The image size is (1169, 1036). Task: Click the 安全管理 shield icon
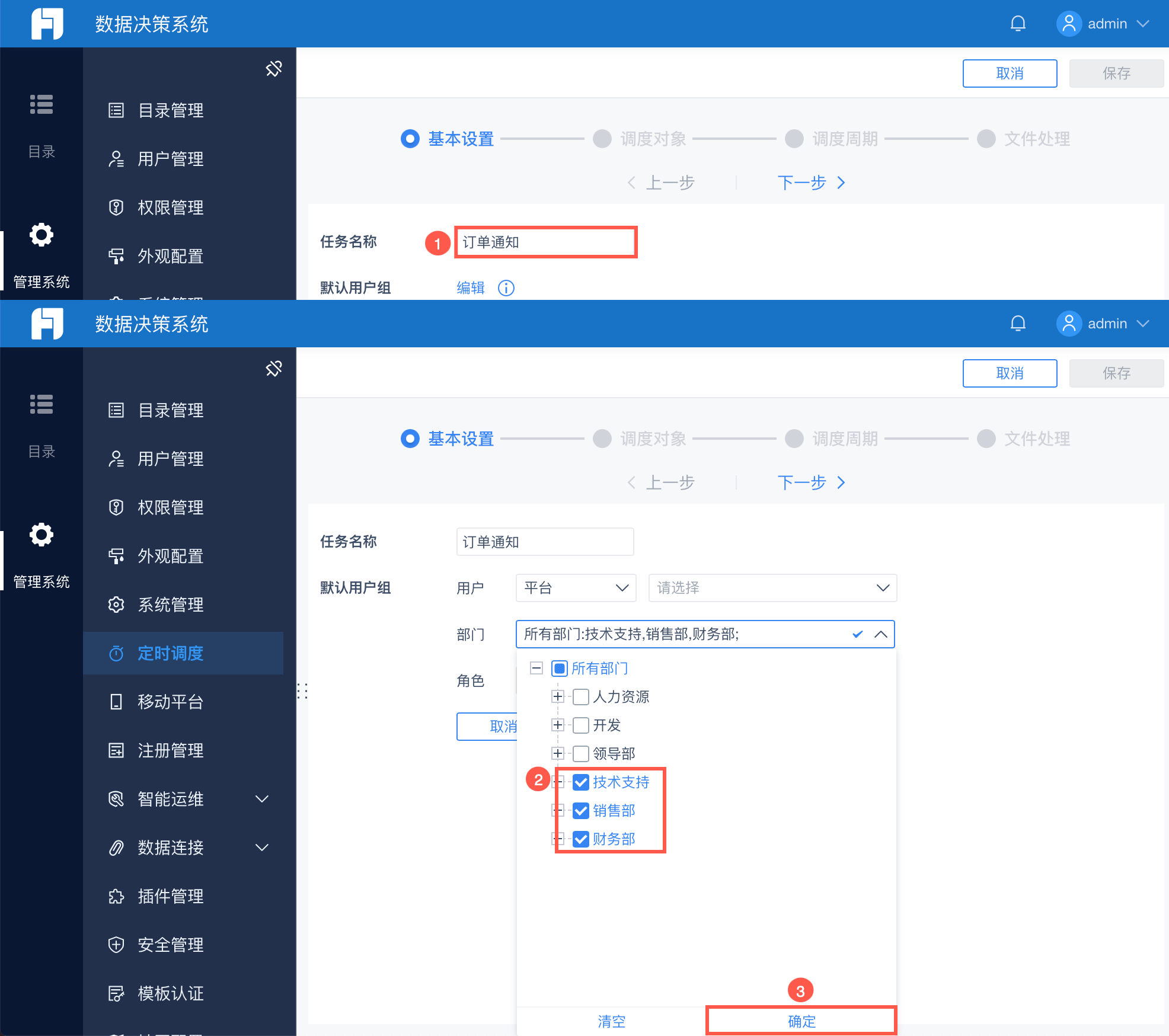point(116,945)
